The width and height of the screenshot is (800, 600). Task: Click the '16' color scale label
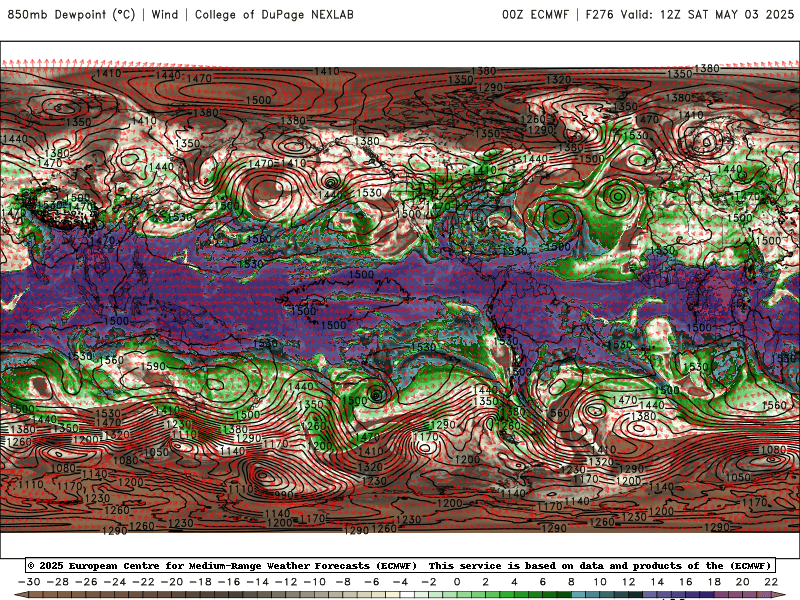tap(686, 582)
